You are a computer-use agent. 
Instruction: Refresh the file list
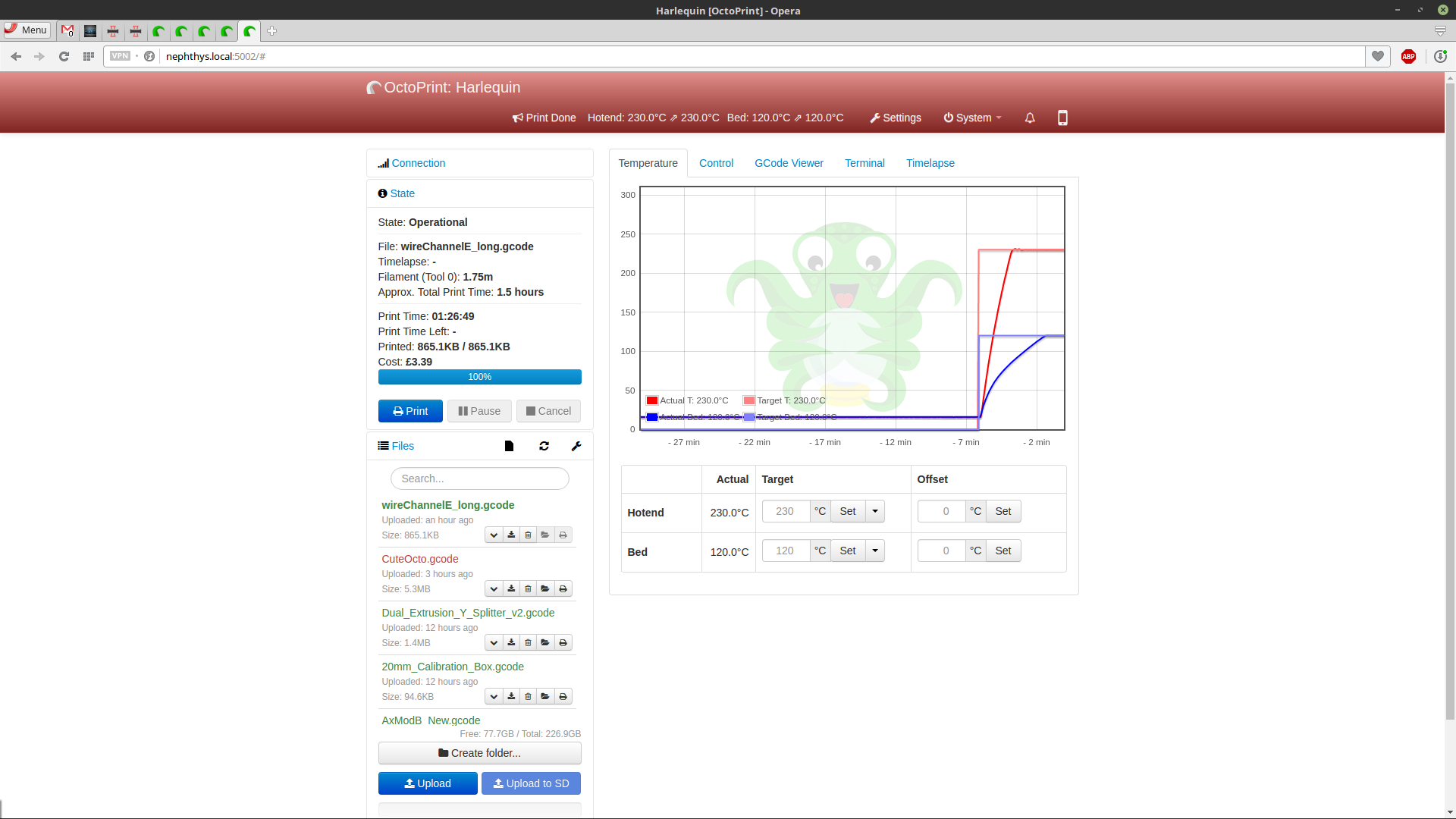[x=544, y=446]
